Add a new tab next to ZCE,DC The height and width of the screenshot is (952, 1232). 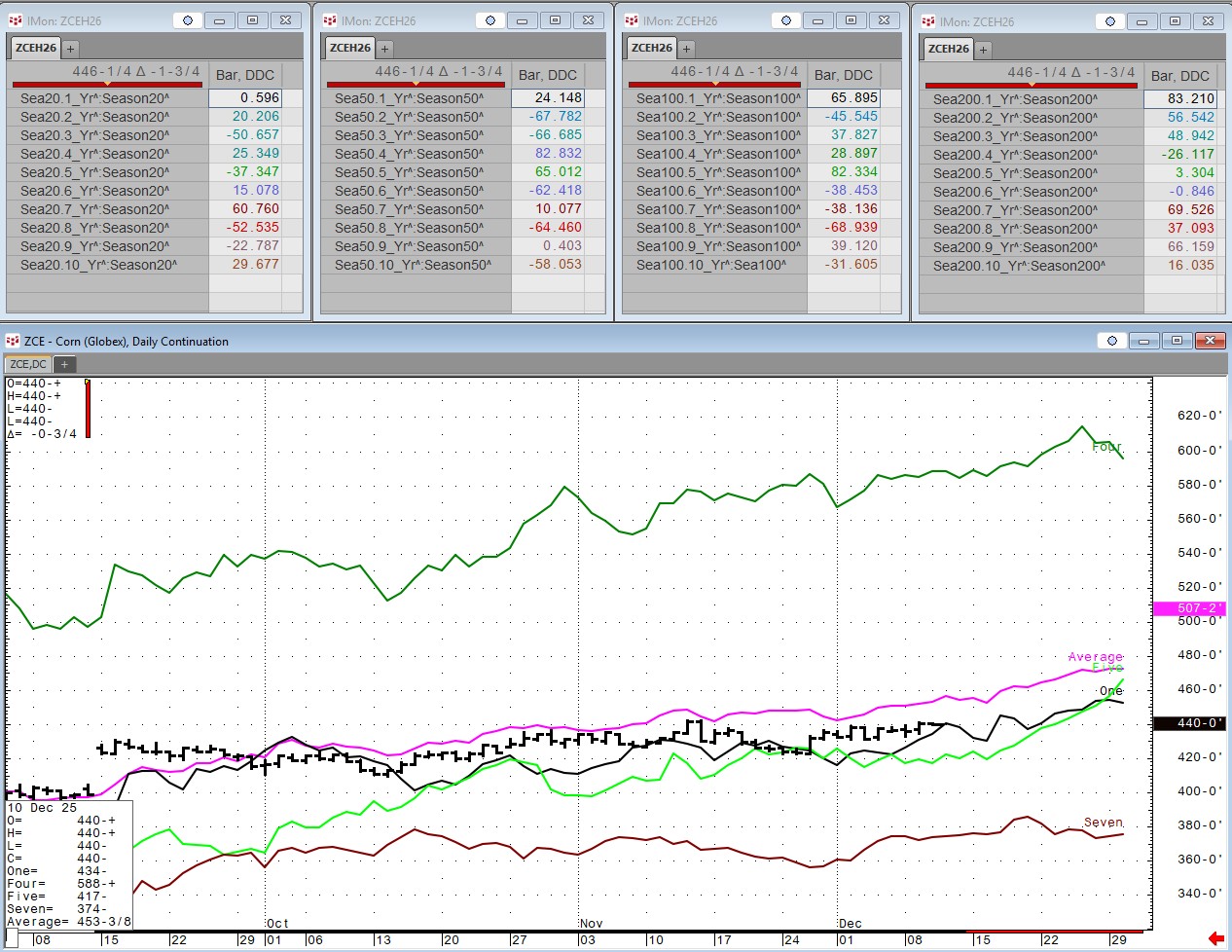point(64,364)
